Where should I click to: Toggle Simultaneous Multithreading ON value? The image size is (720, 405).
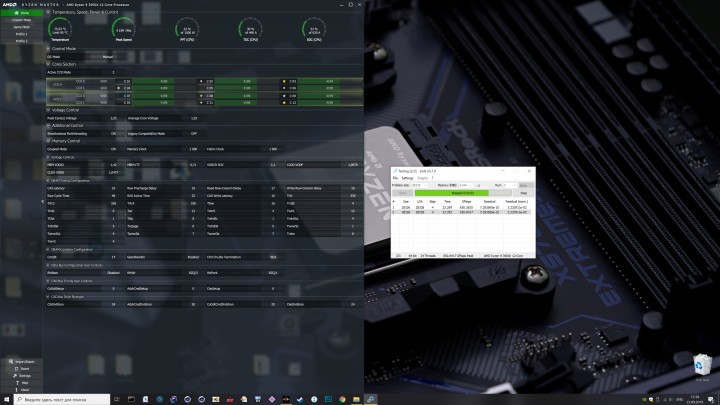tap(113, 134)
